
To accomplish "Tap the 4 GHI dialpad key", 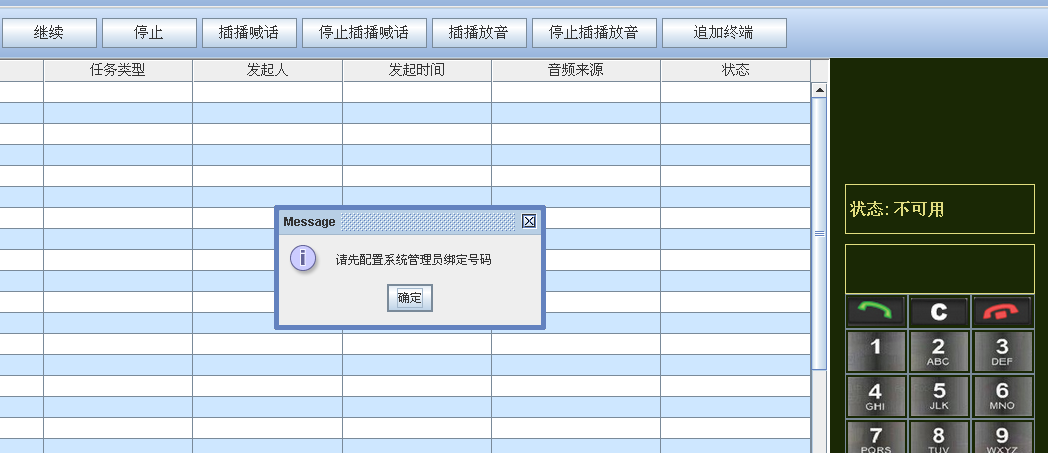I will pyautogui.click(x=876, y=396).
